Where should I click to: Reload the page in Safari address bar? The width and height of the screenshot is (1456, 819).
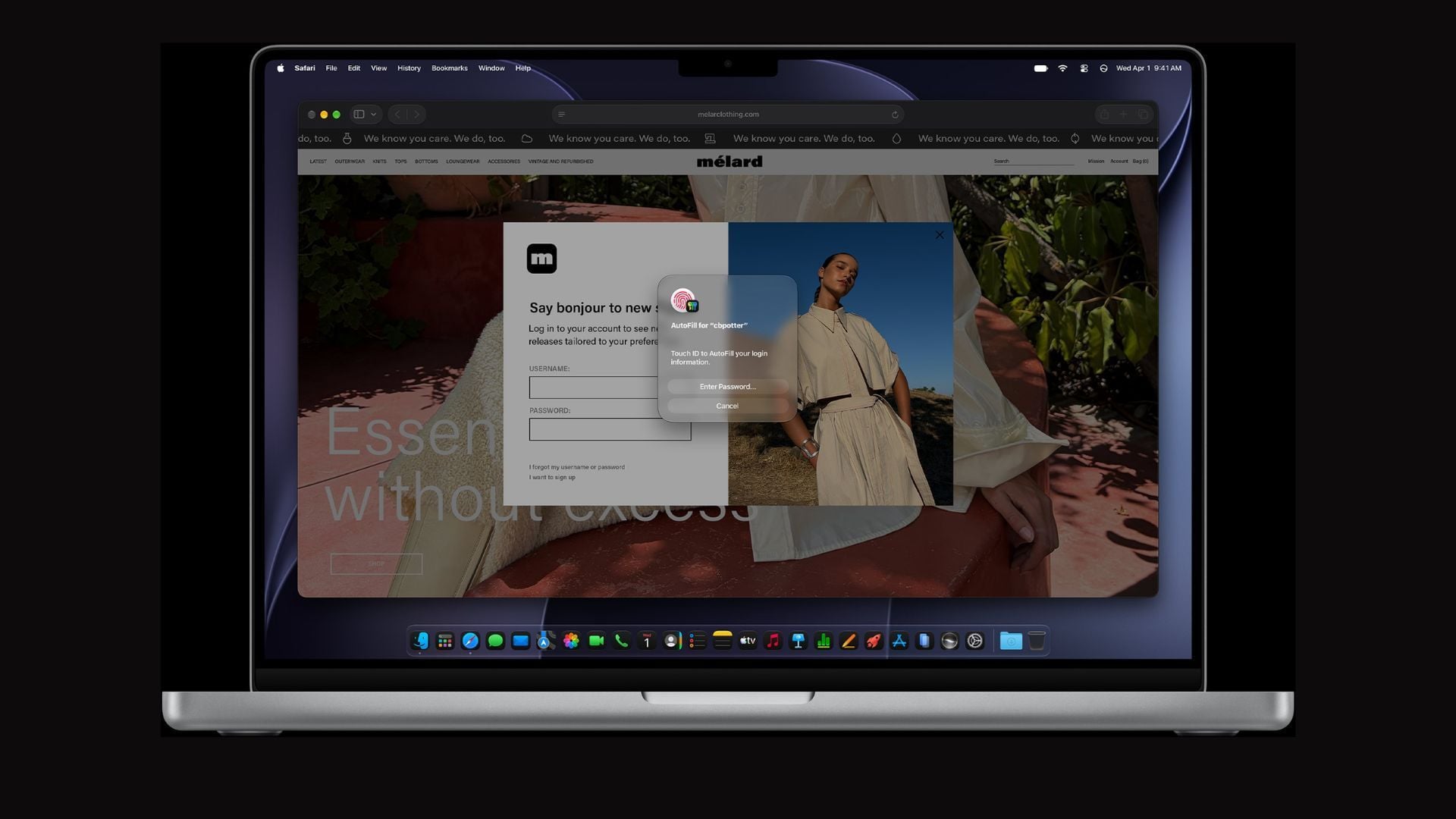895,115
